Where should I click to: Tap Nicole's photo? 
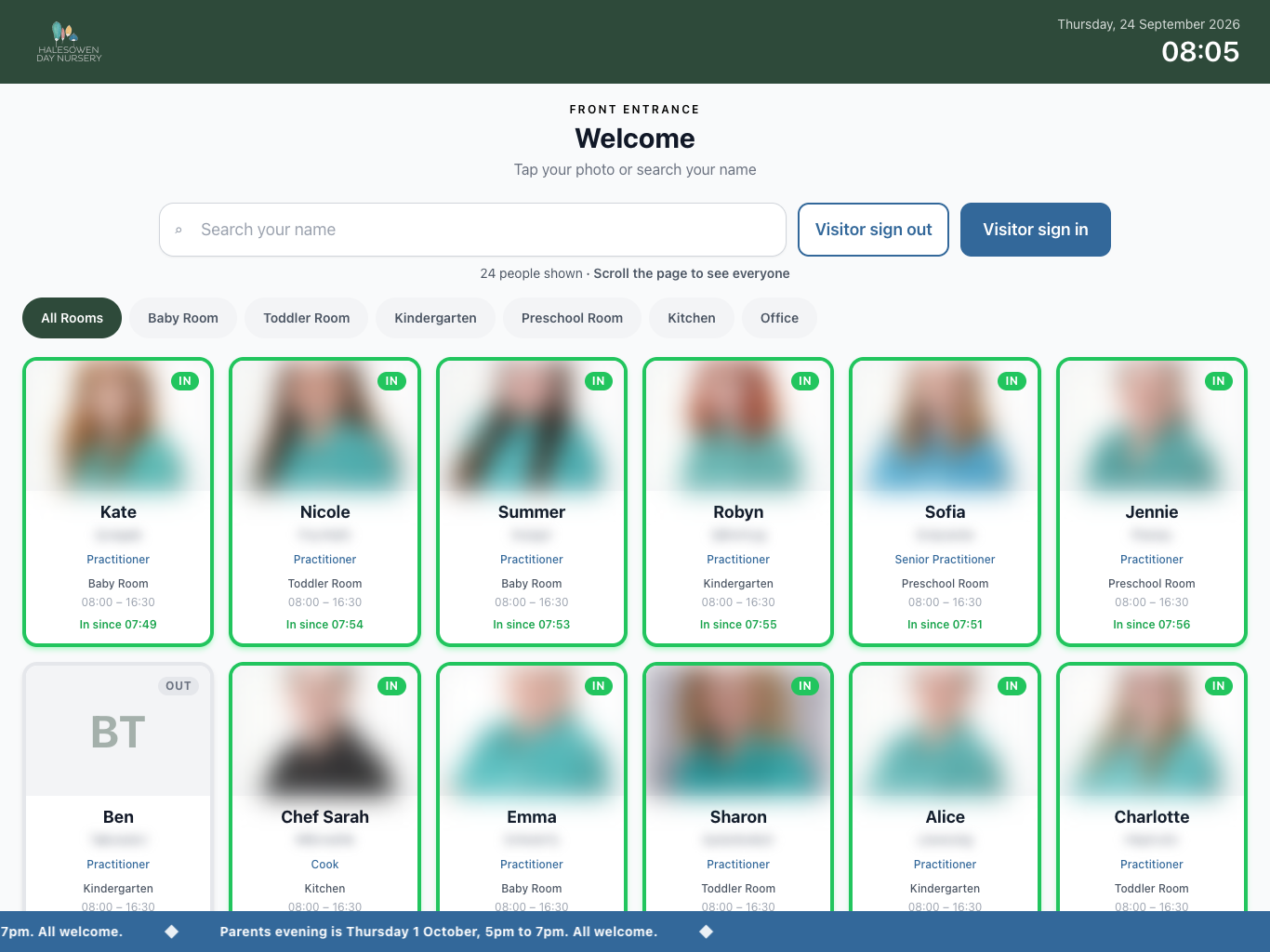[324, 426]
